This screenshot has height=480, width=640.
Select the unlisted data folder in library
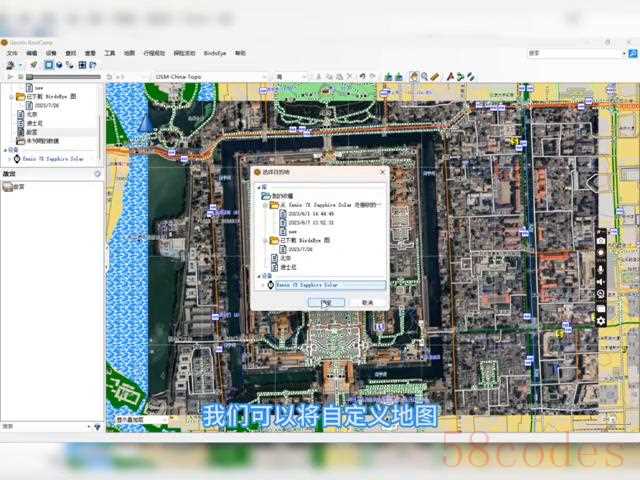[38, 141]
